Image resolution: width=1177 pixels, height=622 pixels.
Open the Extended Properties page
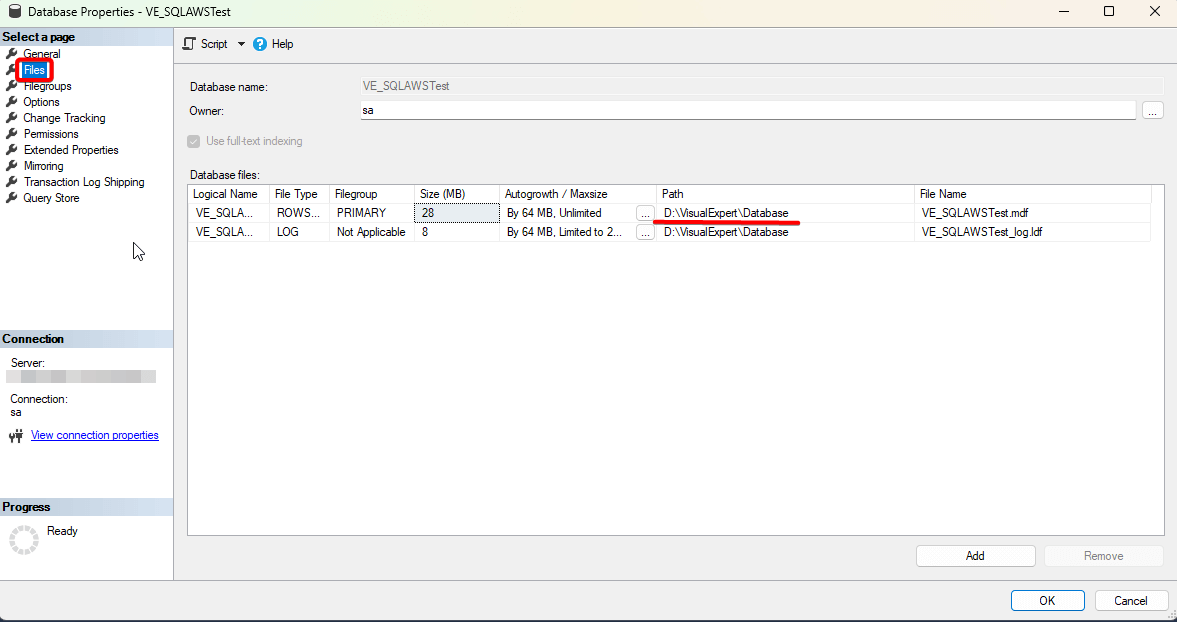pos(71,150)
